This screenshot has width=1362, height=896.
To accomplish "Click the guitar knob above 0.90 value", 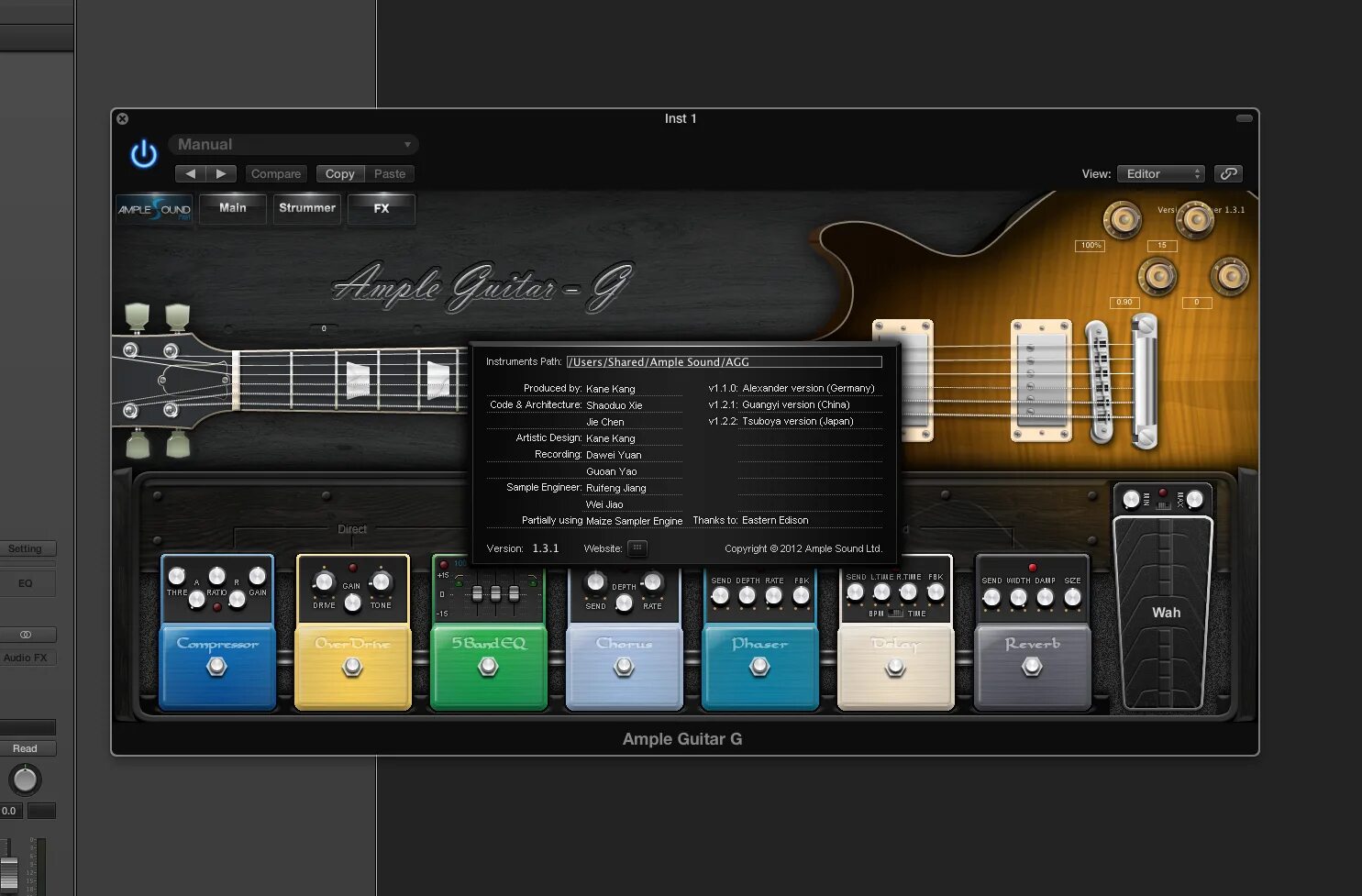I will [x=1157, y=276].
